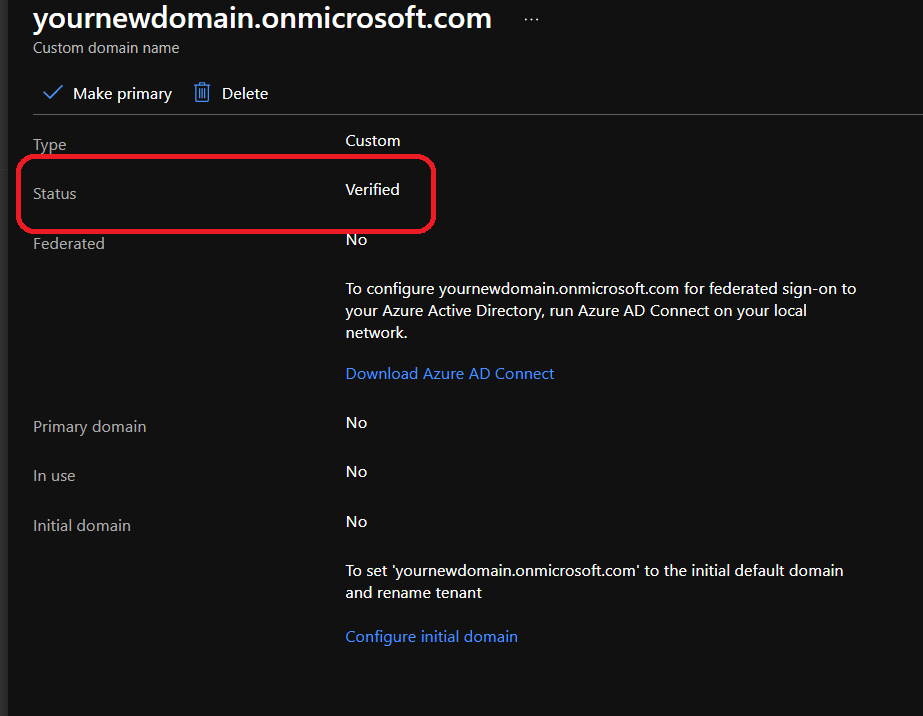Image resolution: width=923 pixels, height=716 pixels.
Task: Click the Make primary checkmark icon
Action: (52, 93)
